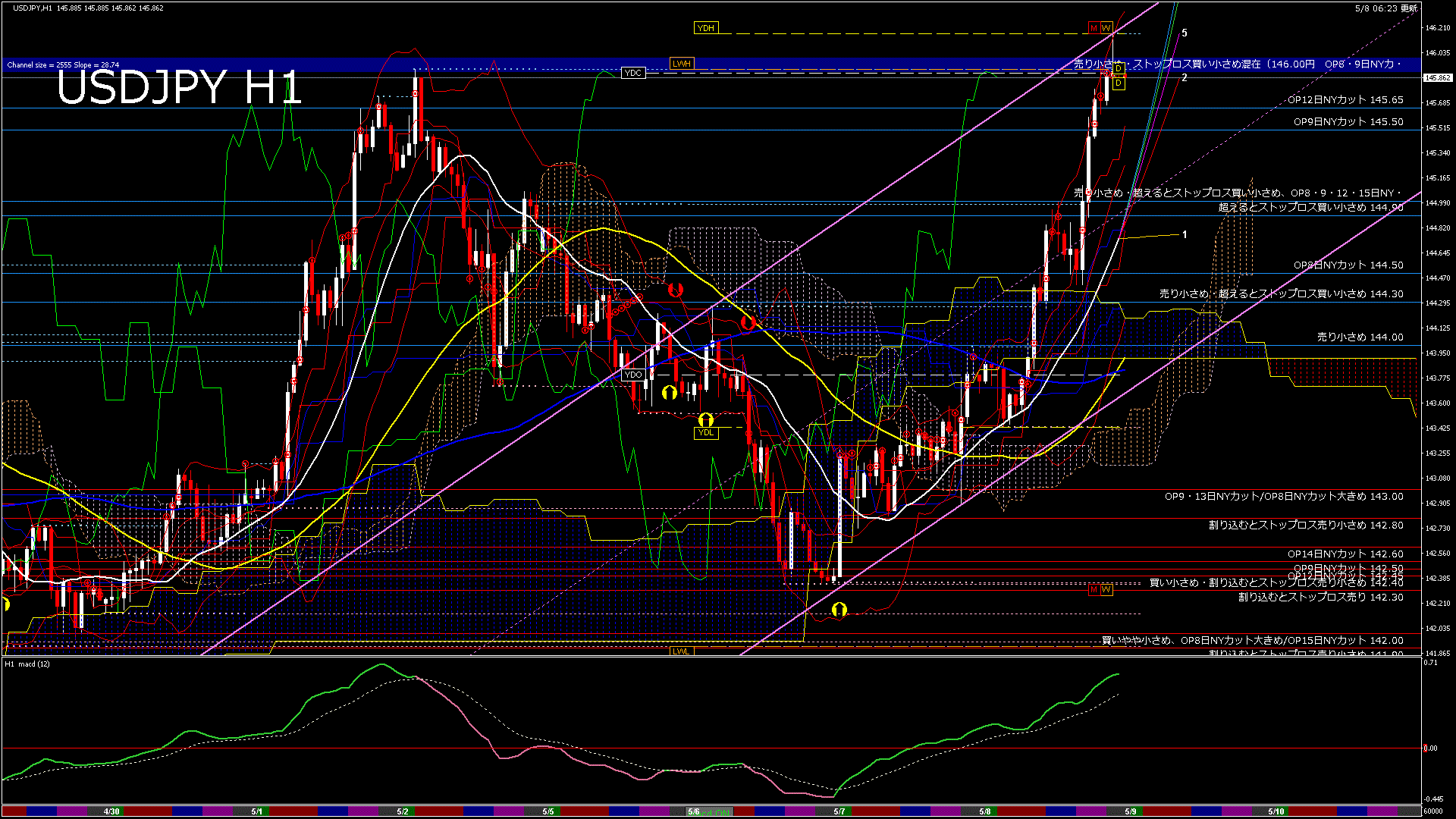Click the 146.00円 order band text
This screenshot has height=819, width=1456.
click(x=1237, y=64)
